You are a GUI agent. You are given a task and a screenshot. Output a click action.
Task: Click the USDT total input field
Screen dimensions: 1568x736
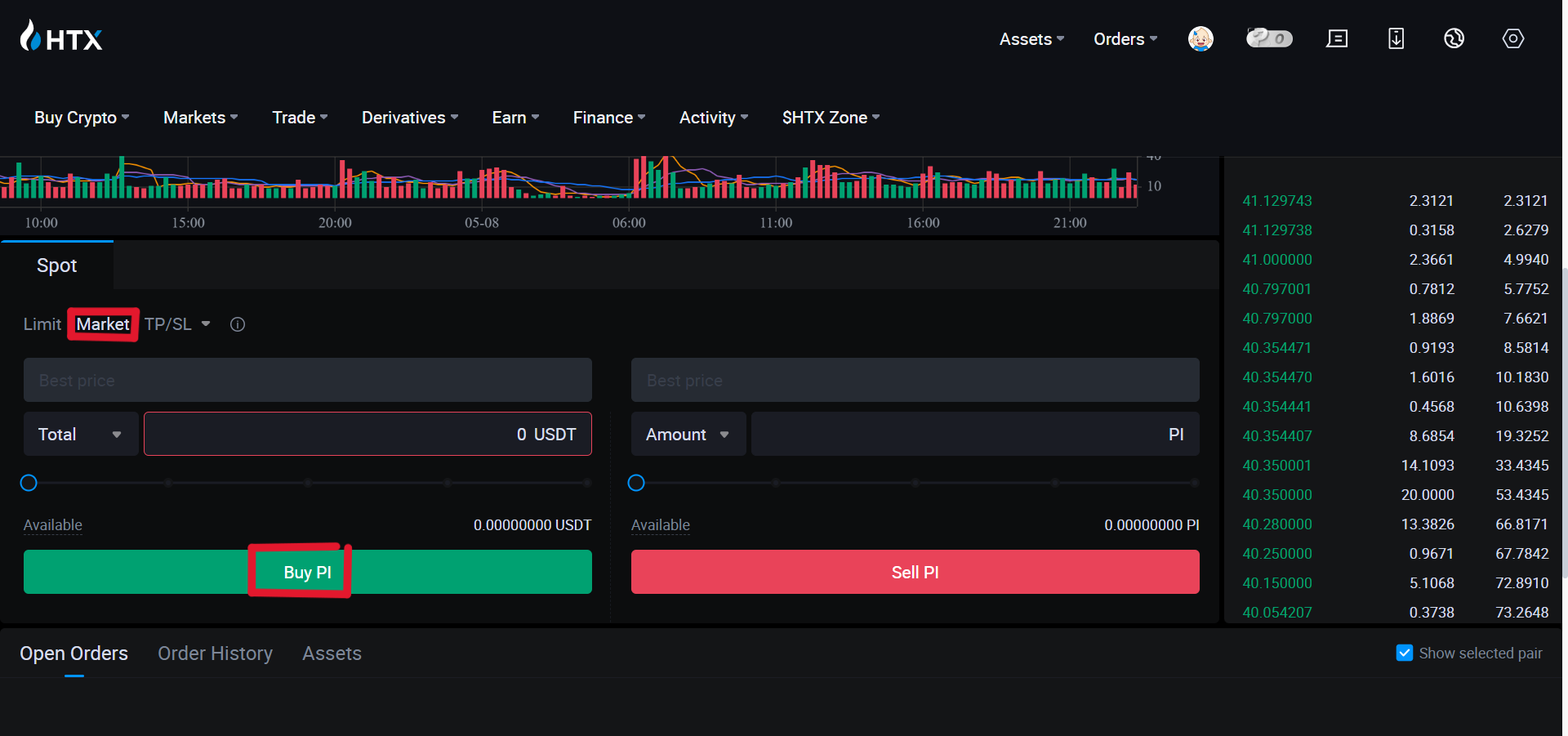367,434
